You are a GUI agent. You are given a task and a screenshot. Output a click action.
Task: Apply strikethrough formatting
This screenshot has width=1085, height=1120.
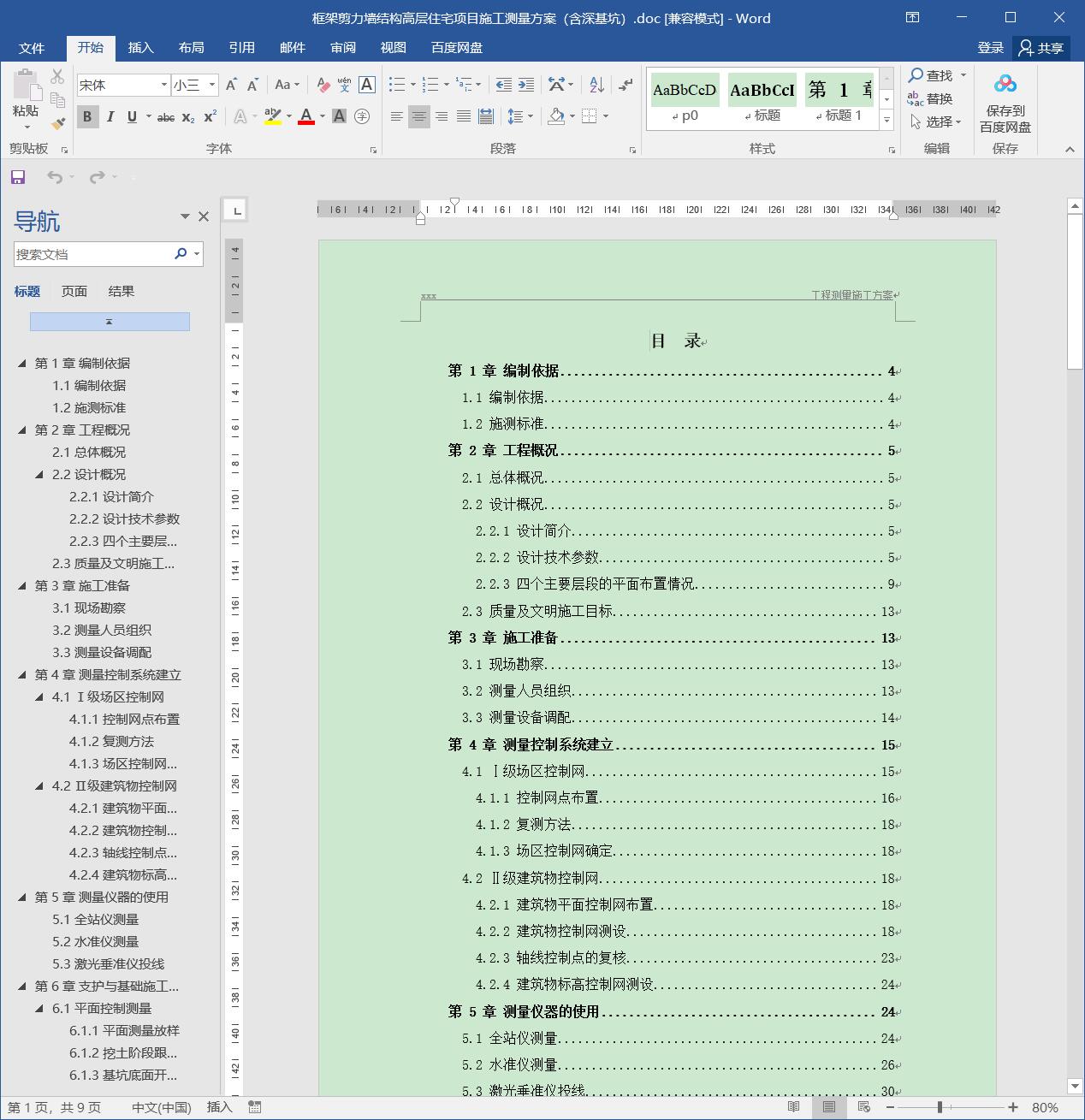[x=166, y=116]
